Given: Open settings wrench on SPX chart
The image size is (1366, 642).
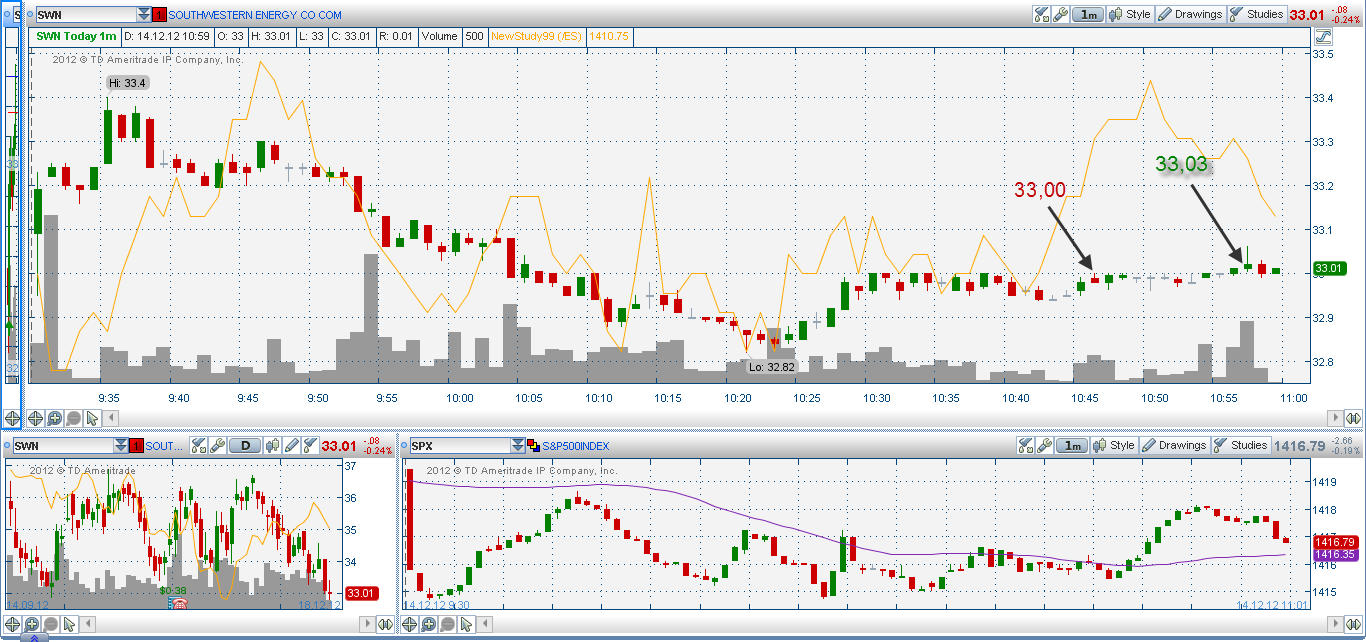Looking at the screenshot, I should point(1044,446).
